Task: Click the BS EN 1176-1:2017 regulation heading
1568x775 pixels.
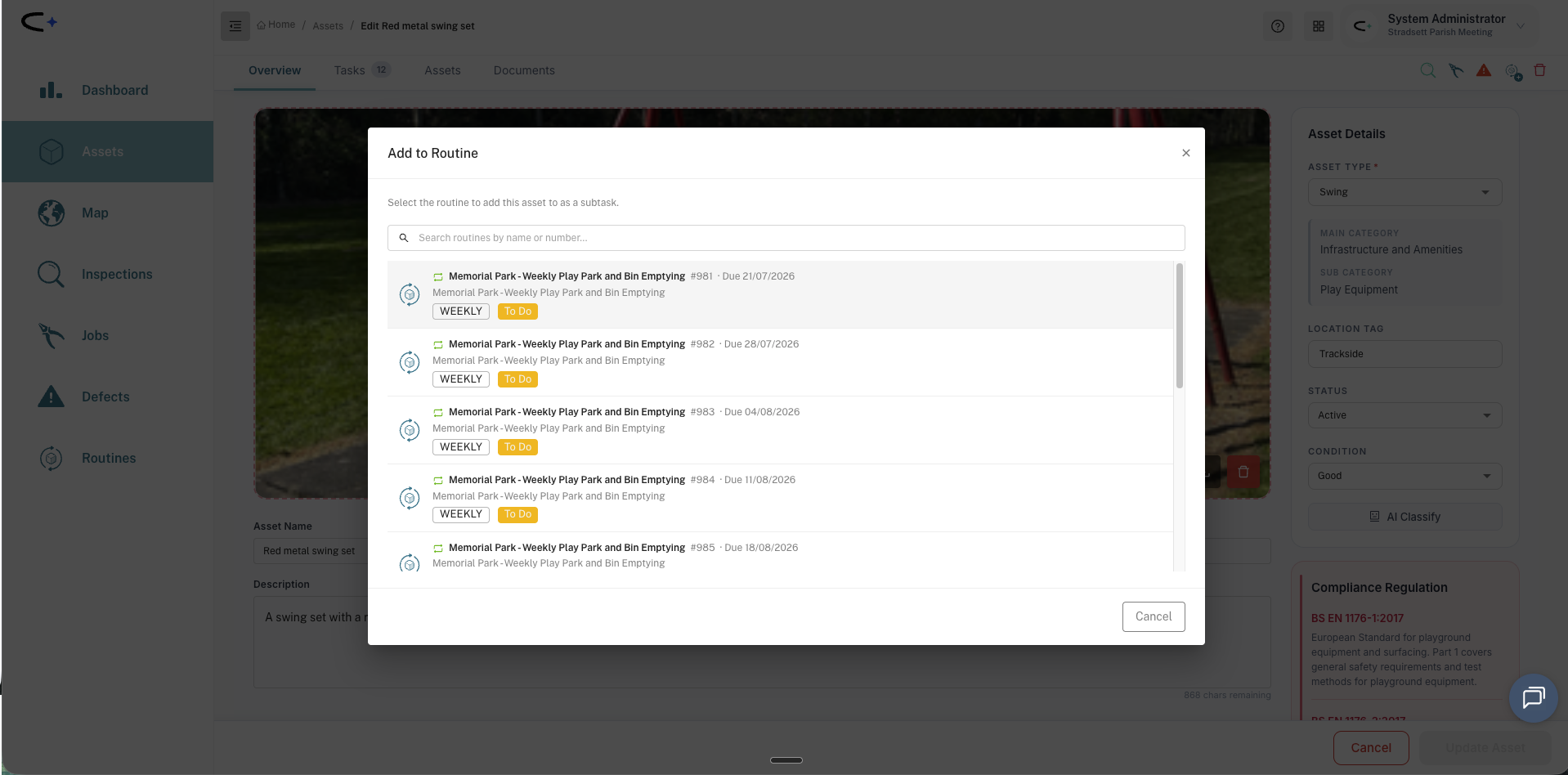Action: [x=1357, y=618]
